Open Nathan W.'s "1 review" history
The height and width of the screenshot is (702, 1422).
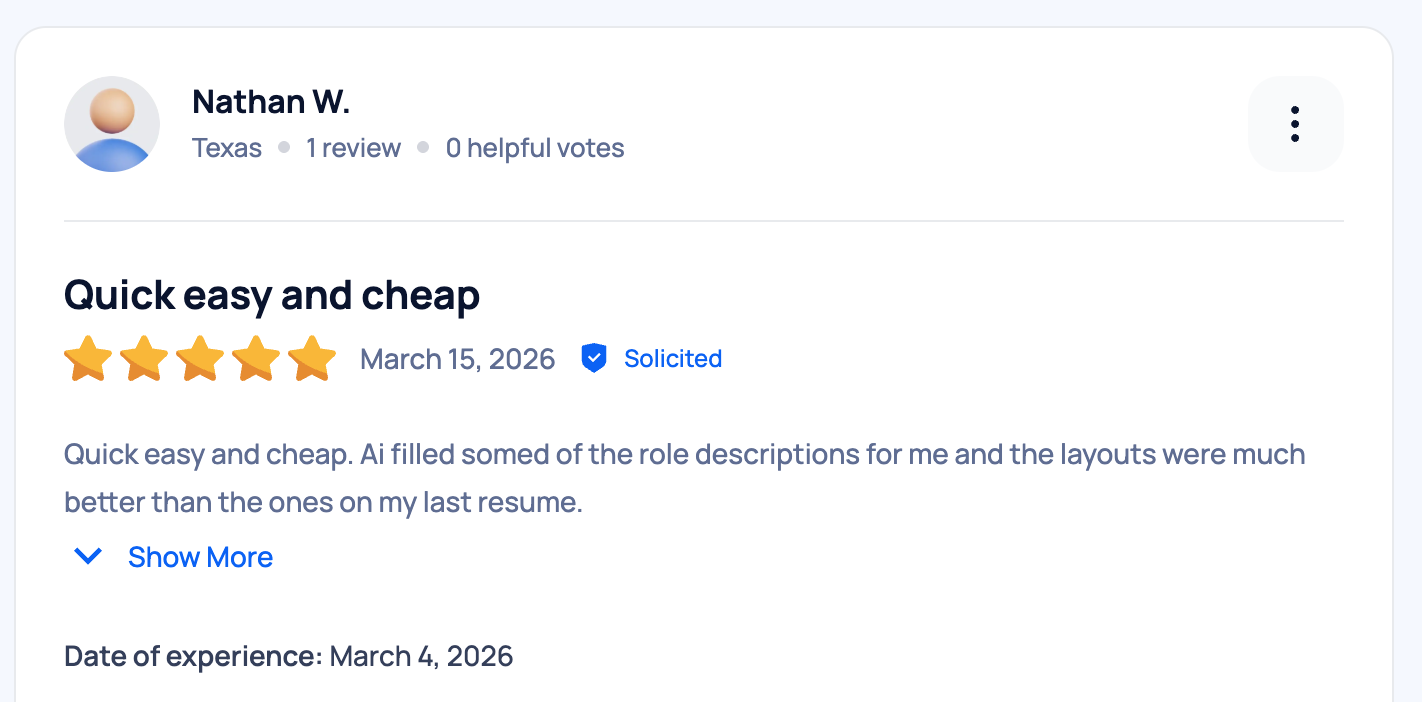(x=353, y=147)
